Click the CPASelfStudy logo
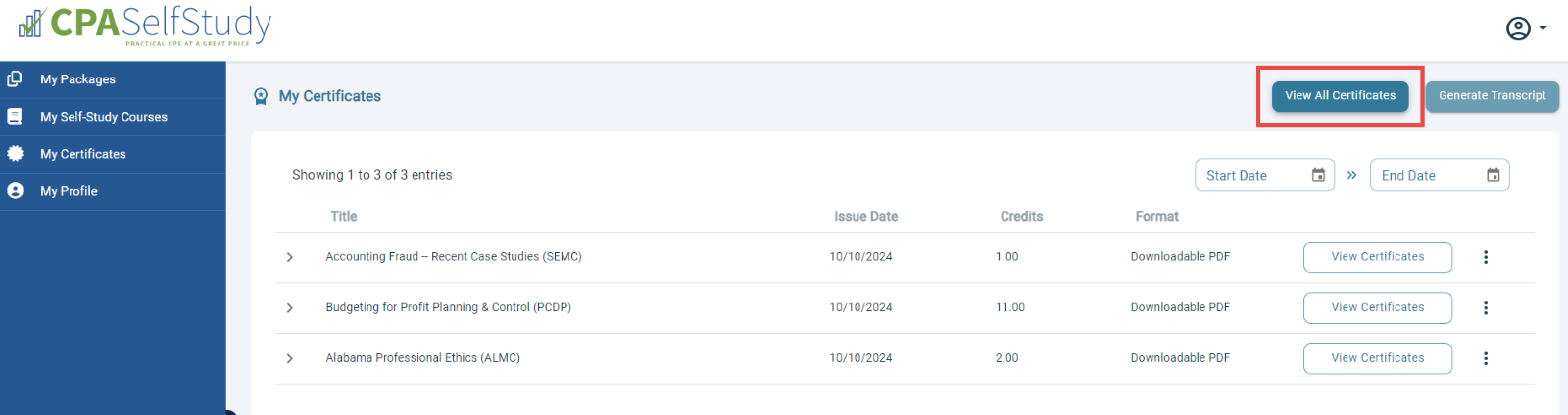 coord(145,25)
